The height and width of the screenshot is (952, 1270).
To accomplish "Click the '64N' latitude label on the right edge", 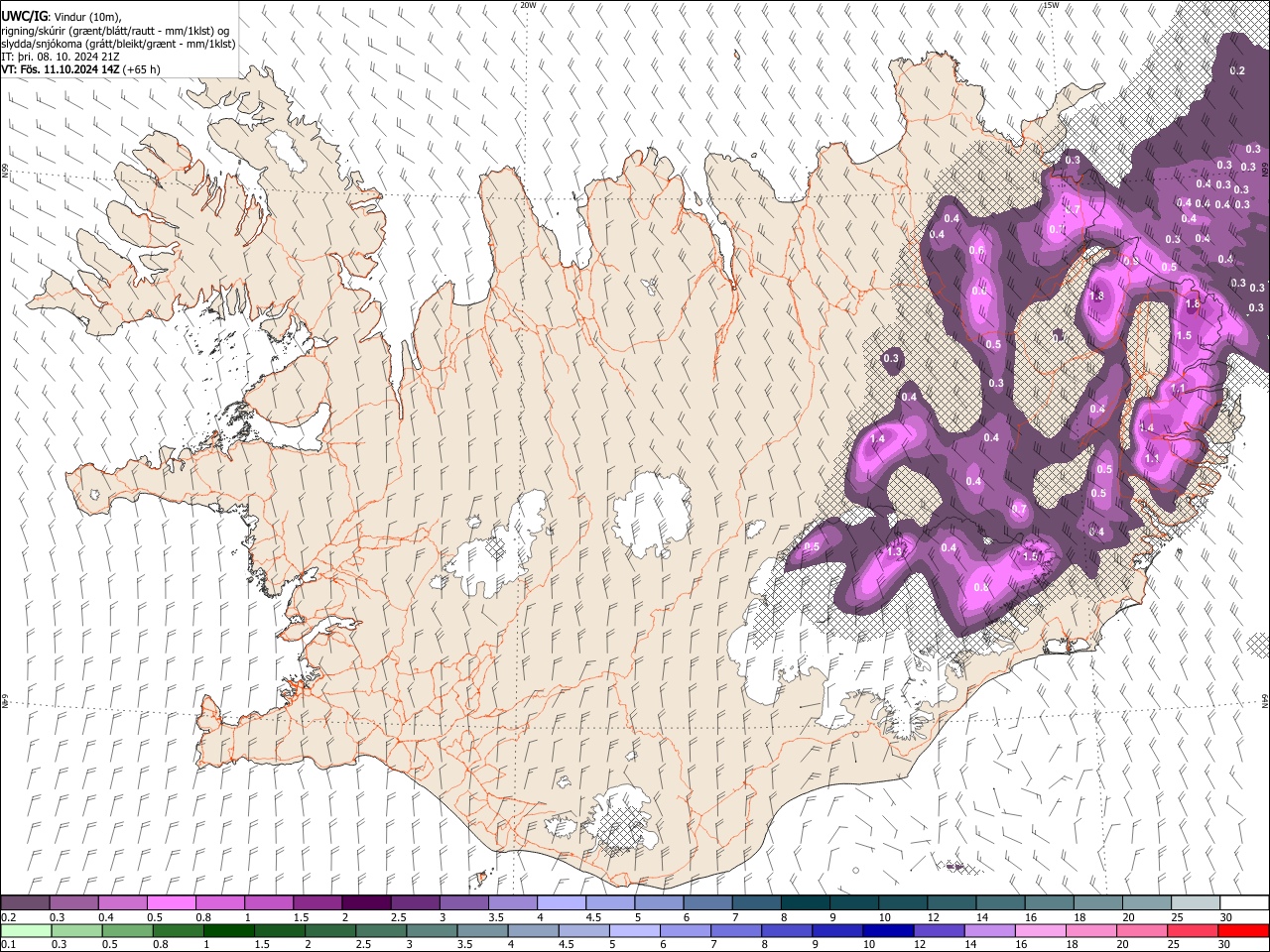I will [1265, 700].
